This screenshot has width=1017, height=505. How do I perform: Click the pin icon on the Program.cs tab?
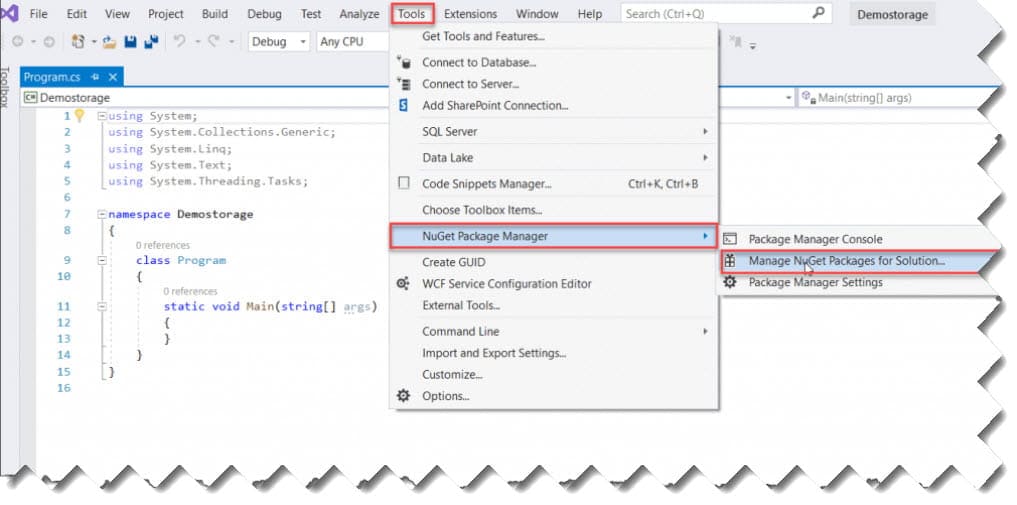(x=95, y=77)
